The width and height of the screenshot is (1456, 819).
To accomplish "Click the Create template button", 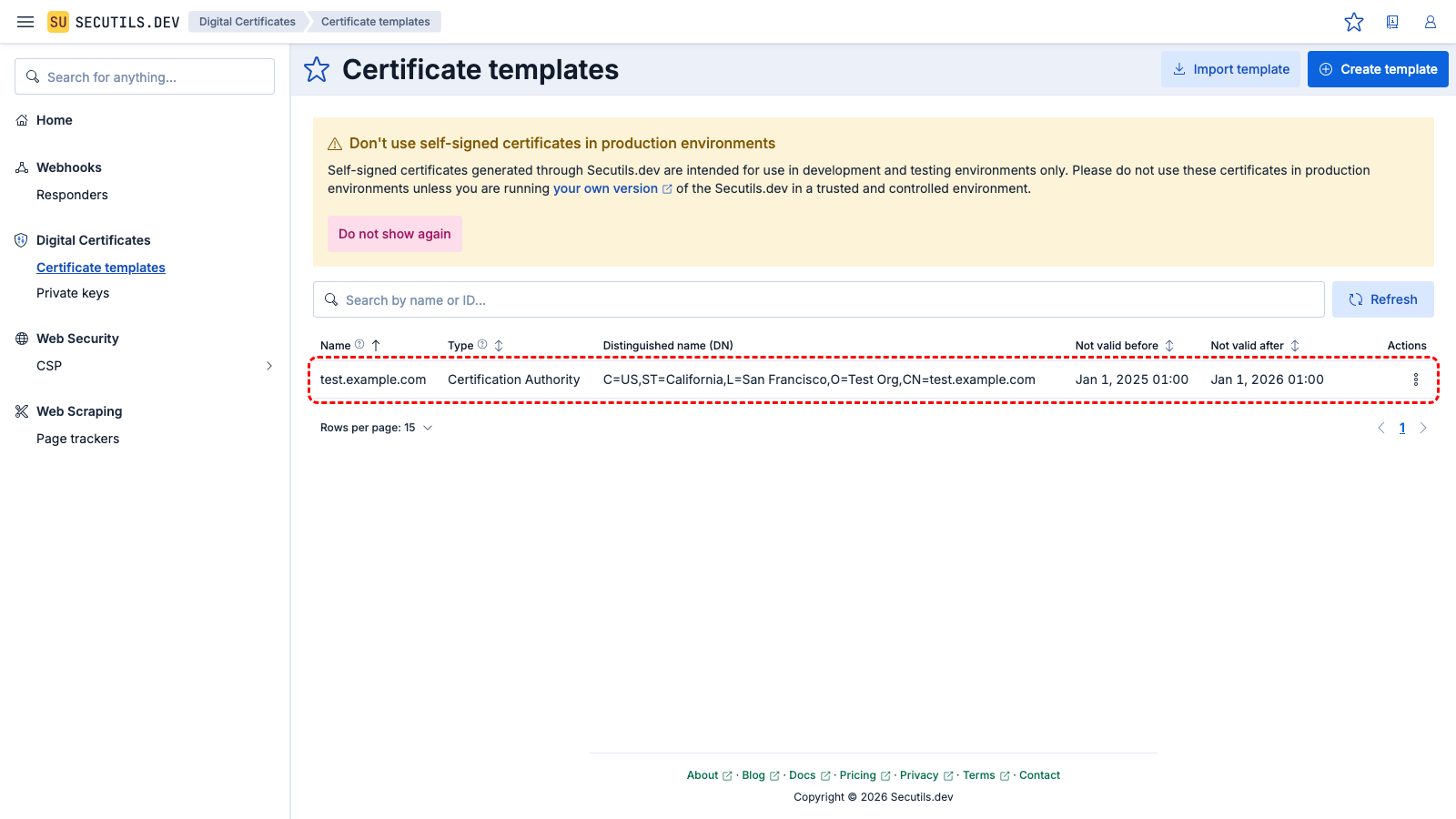I will [x=1377, y=68].
